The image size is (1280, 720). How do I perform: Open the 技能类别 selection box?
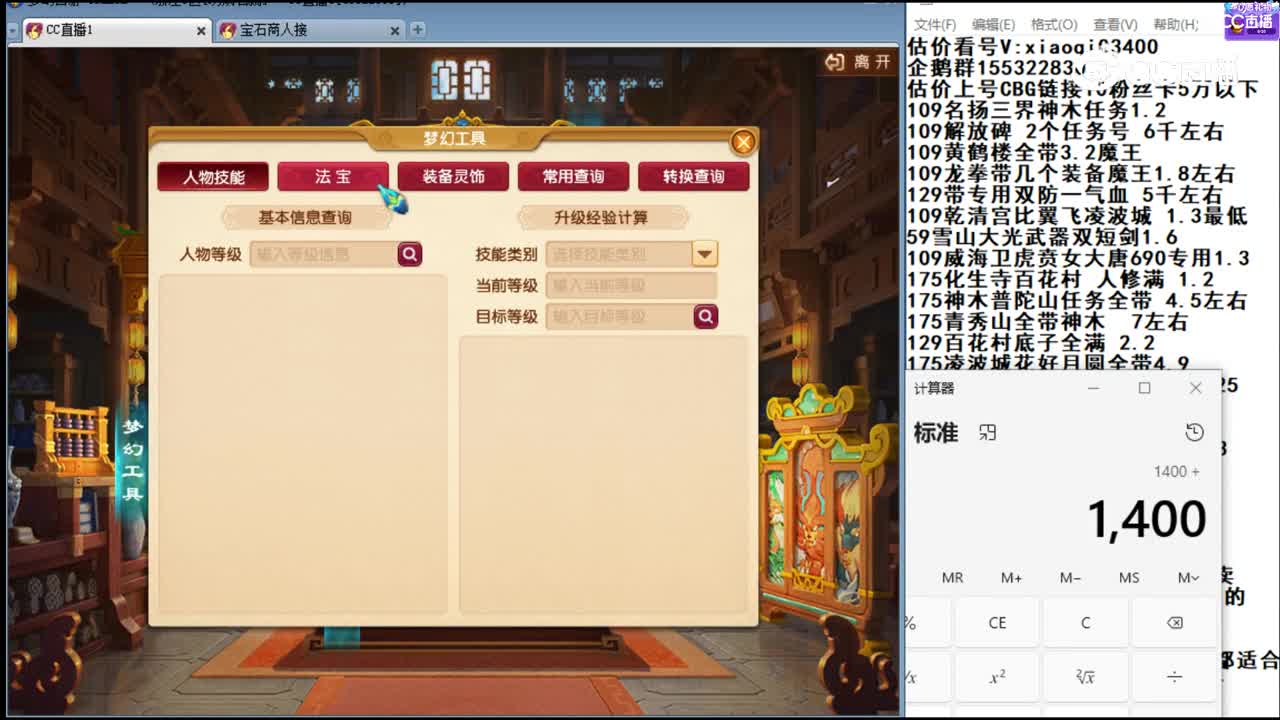(619, 254)
